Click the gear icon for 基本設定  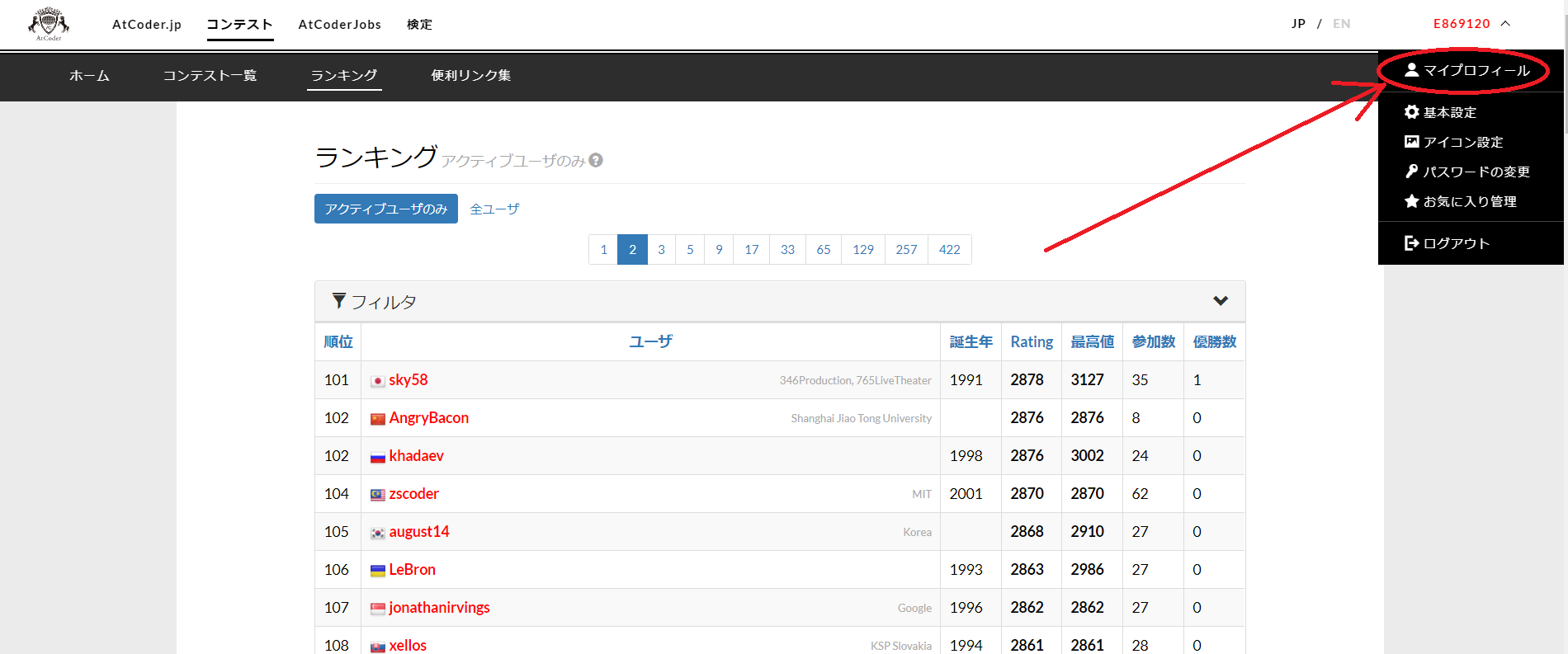click(1412, 112)
